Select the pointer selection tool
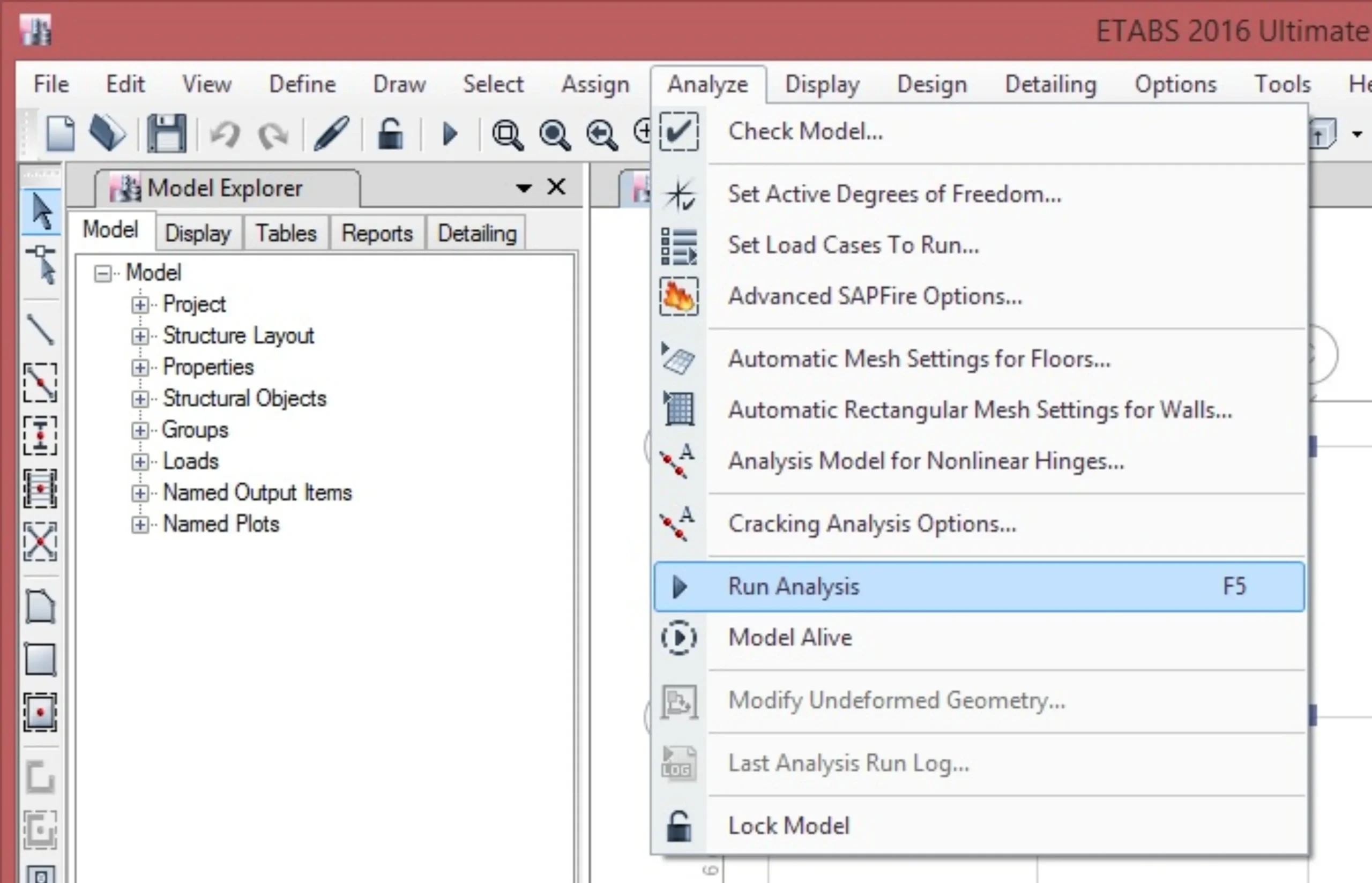Screen dimensions: 1372x883 pos(41,212)
